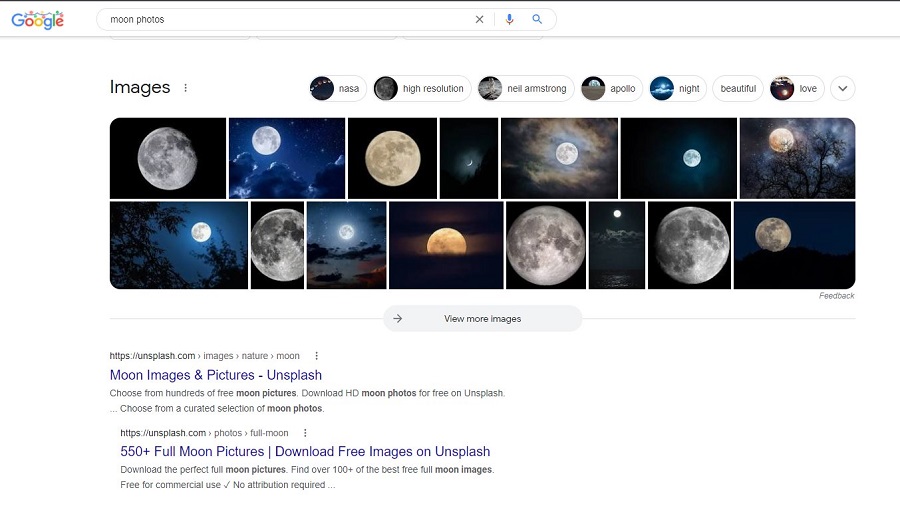This screenshot has width=900, height=508.
Task: Pick the beautiful filter chip
Action: [x=738, y=88]
